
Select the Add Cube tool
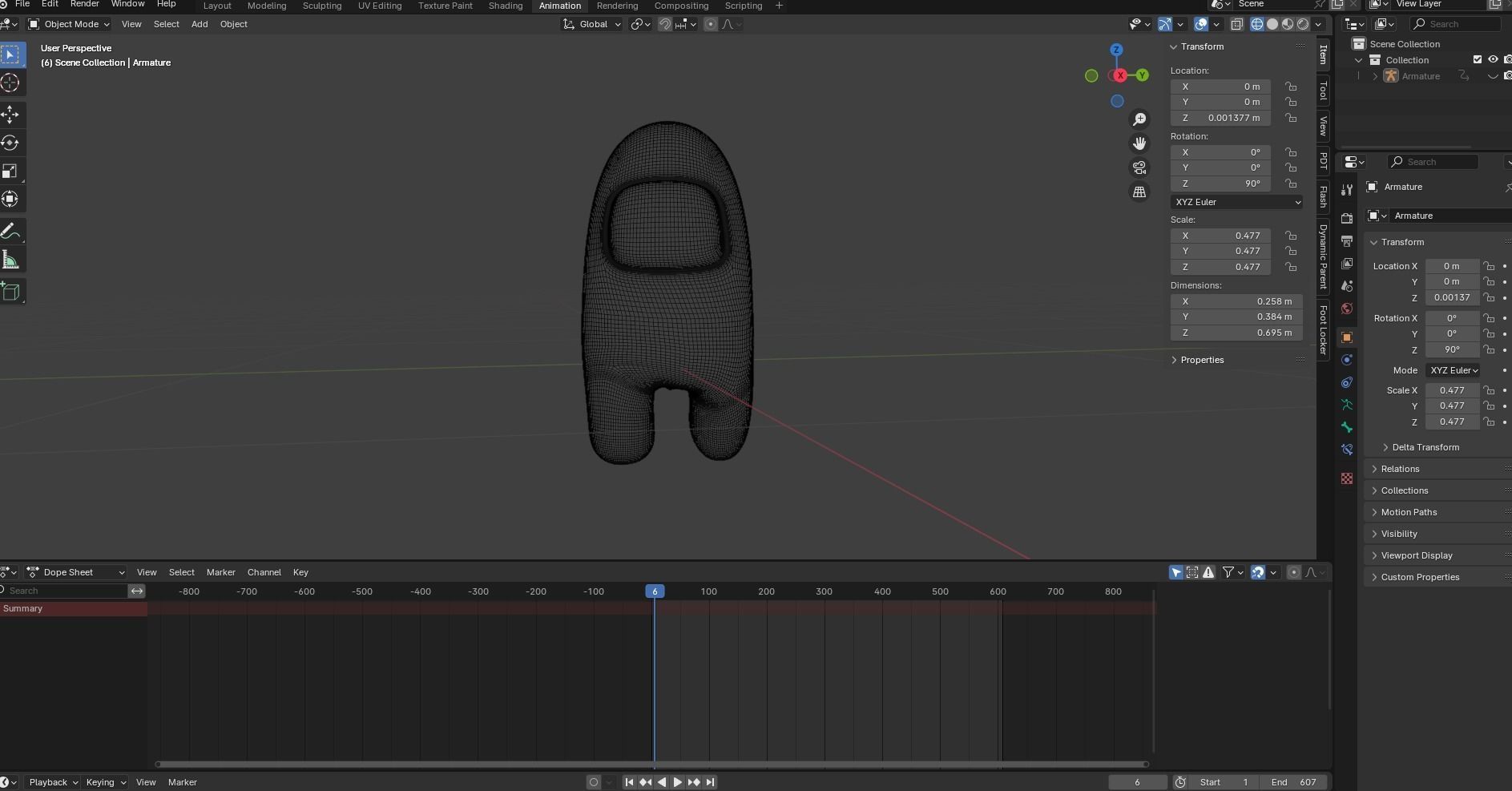coord(10,292)
